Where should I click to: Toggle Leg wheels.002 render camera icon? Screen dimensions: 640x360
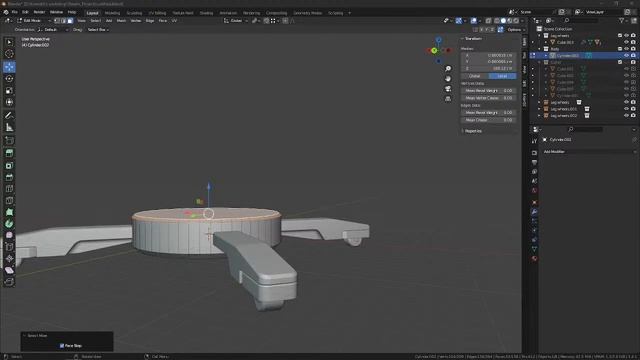pos(633,116)
